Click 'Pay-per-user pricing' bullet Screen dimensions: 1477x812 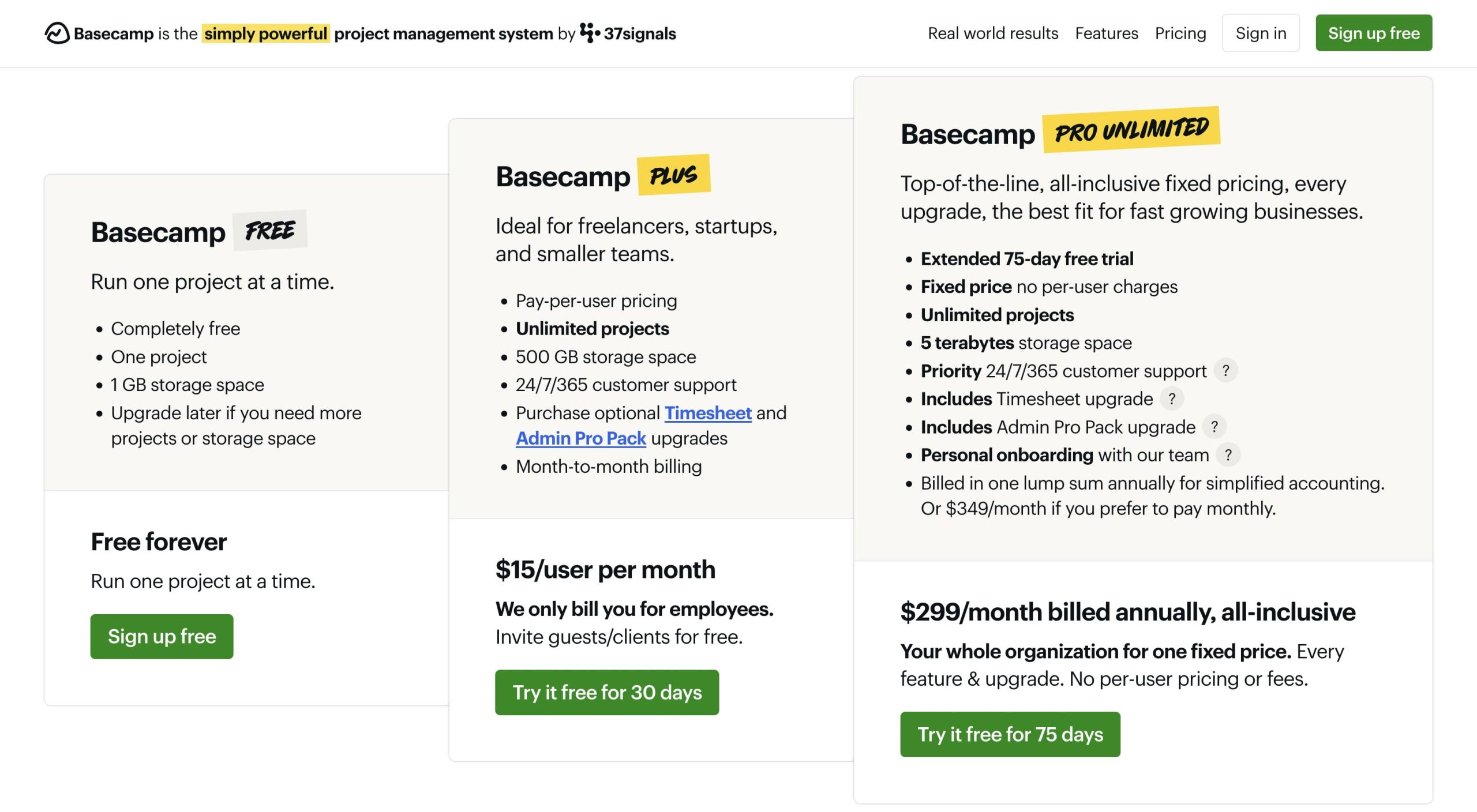pos(597,301)
